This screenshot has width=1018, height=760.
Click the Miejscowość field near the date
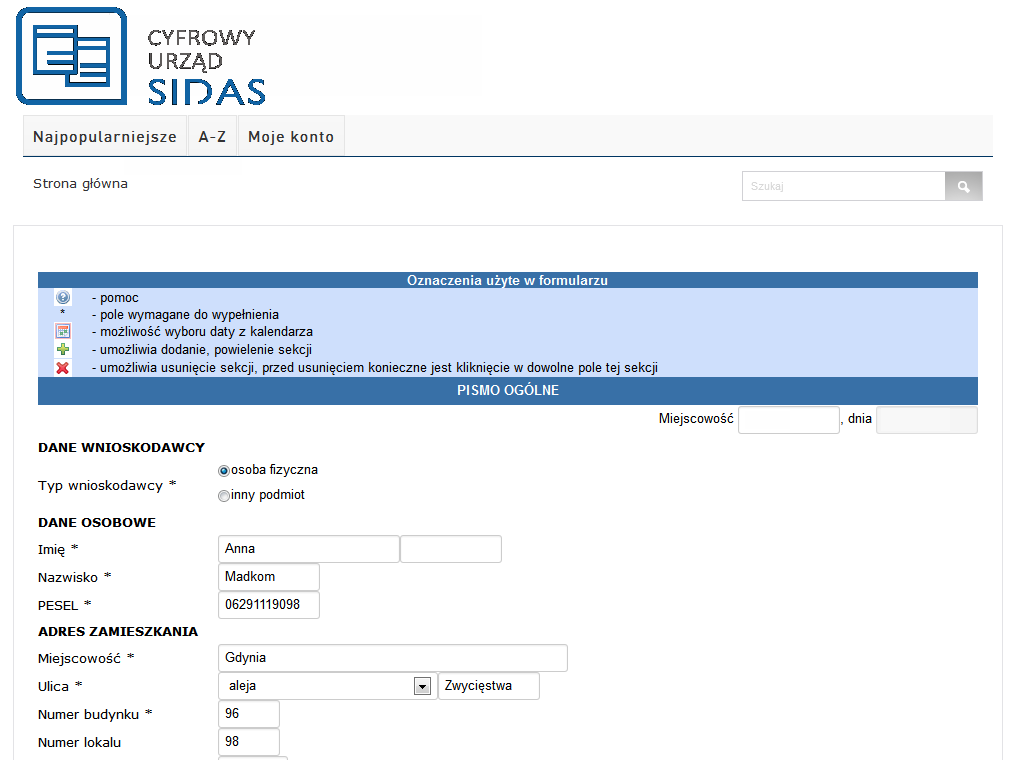788,420
